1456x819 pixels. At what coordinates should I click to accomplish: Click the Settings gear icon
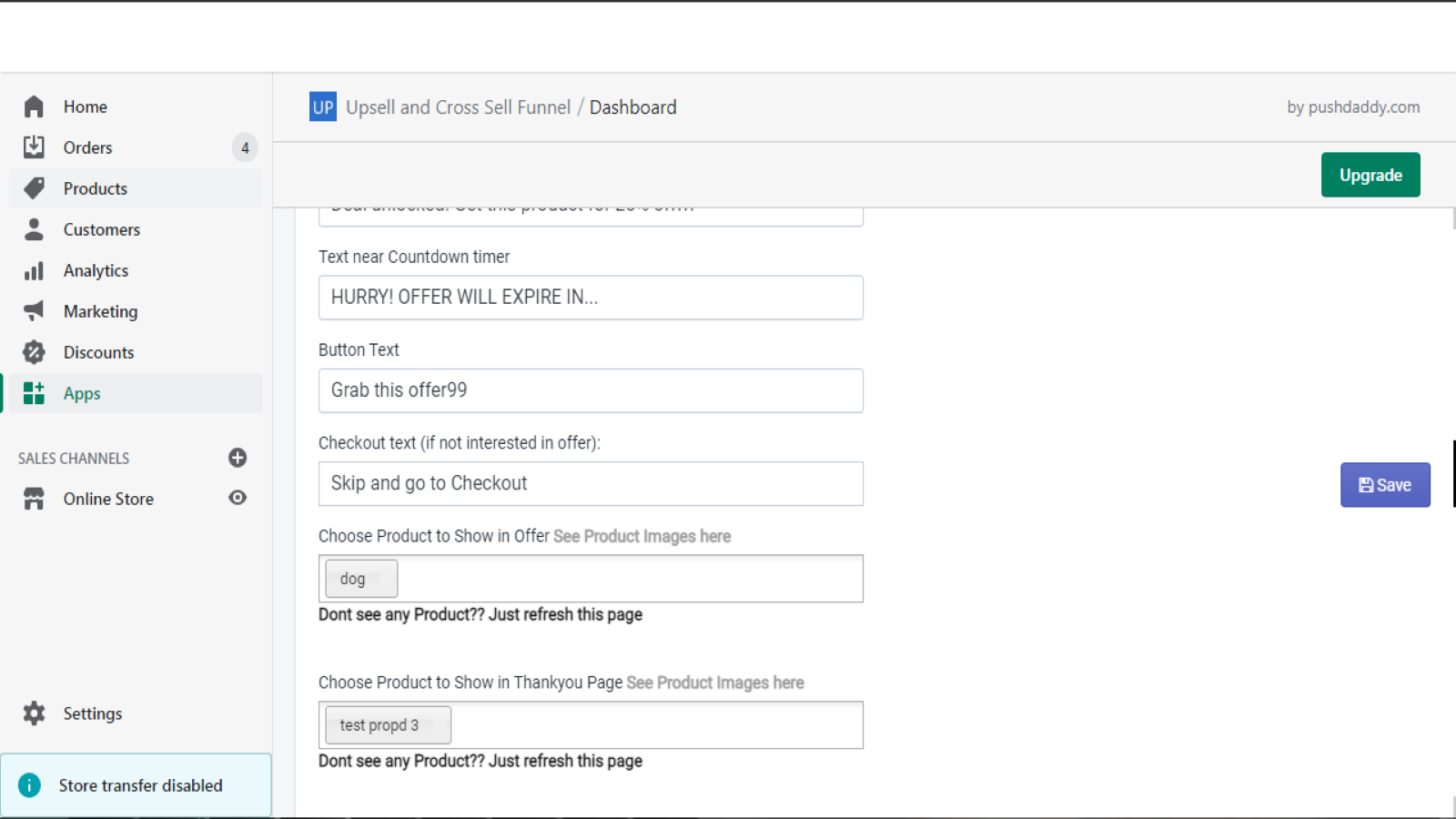pos(34,713)
